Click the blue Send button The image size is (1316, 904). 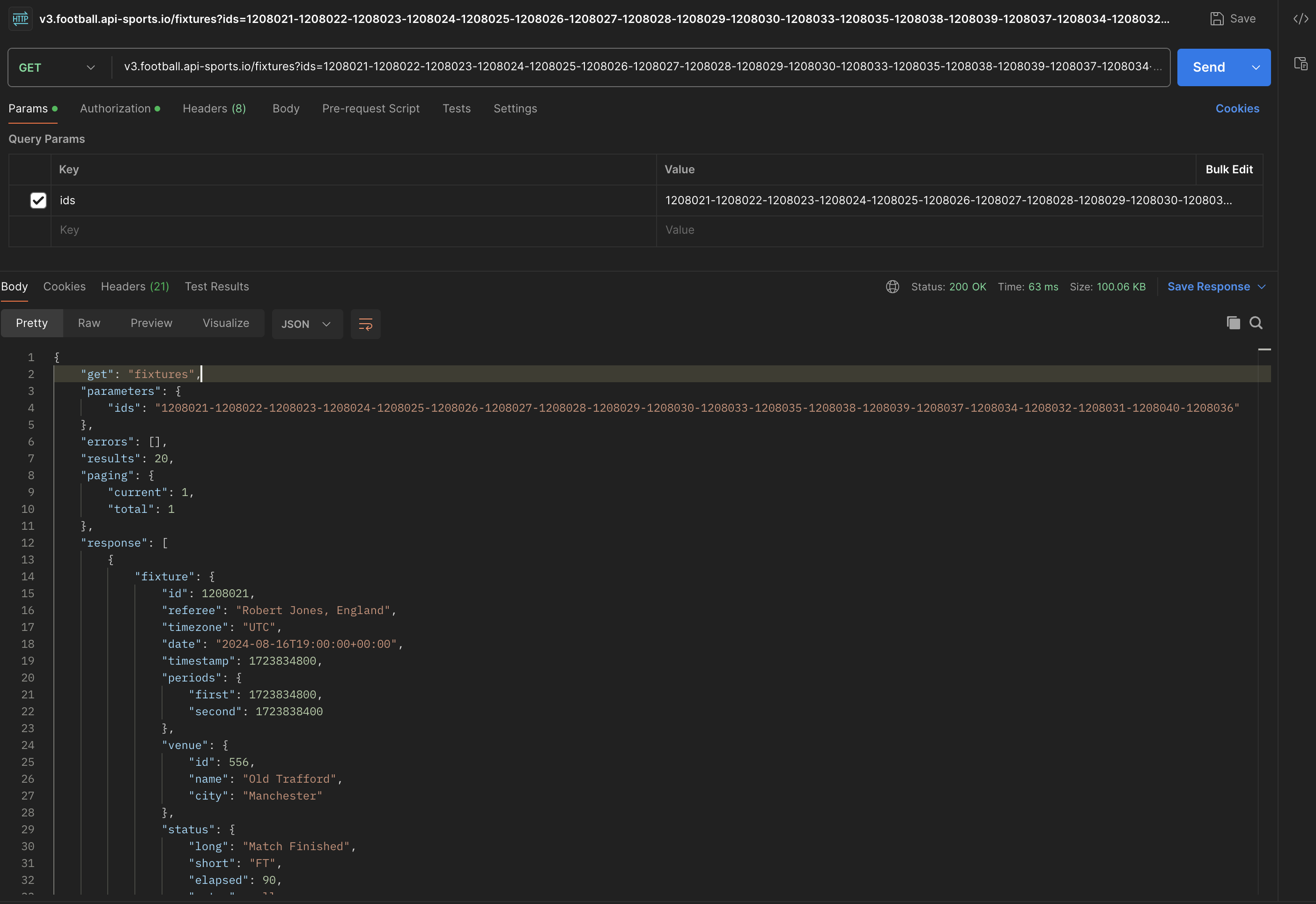(x=1209, y=67)
